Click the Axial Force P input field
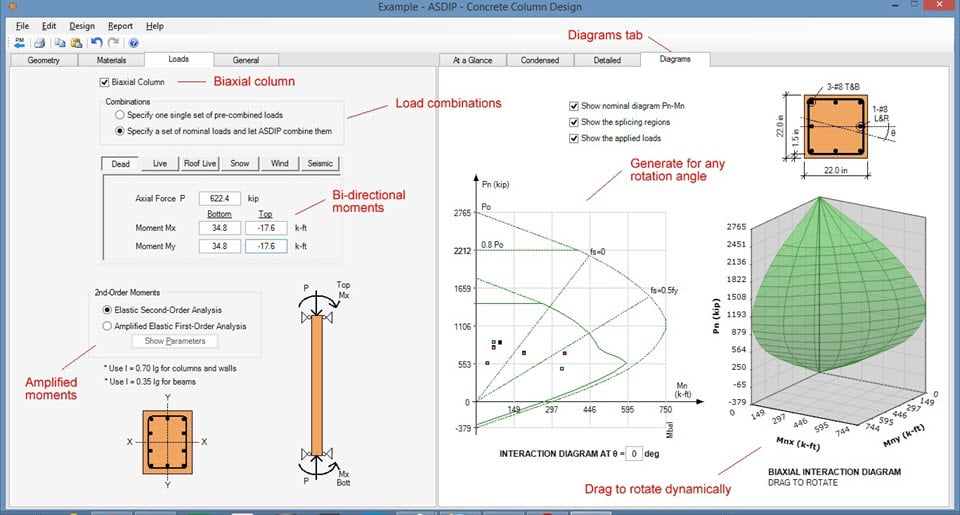 click(219, 198)
